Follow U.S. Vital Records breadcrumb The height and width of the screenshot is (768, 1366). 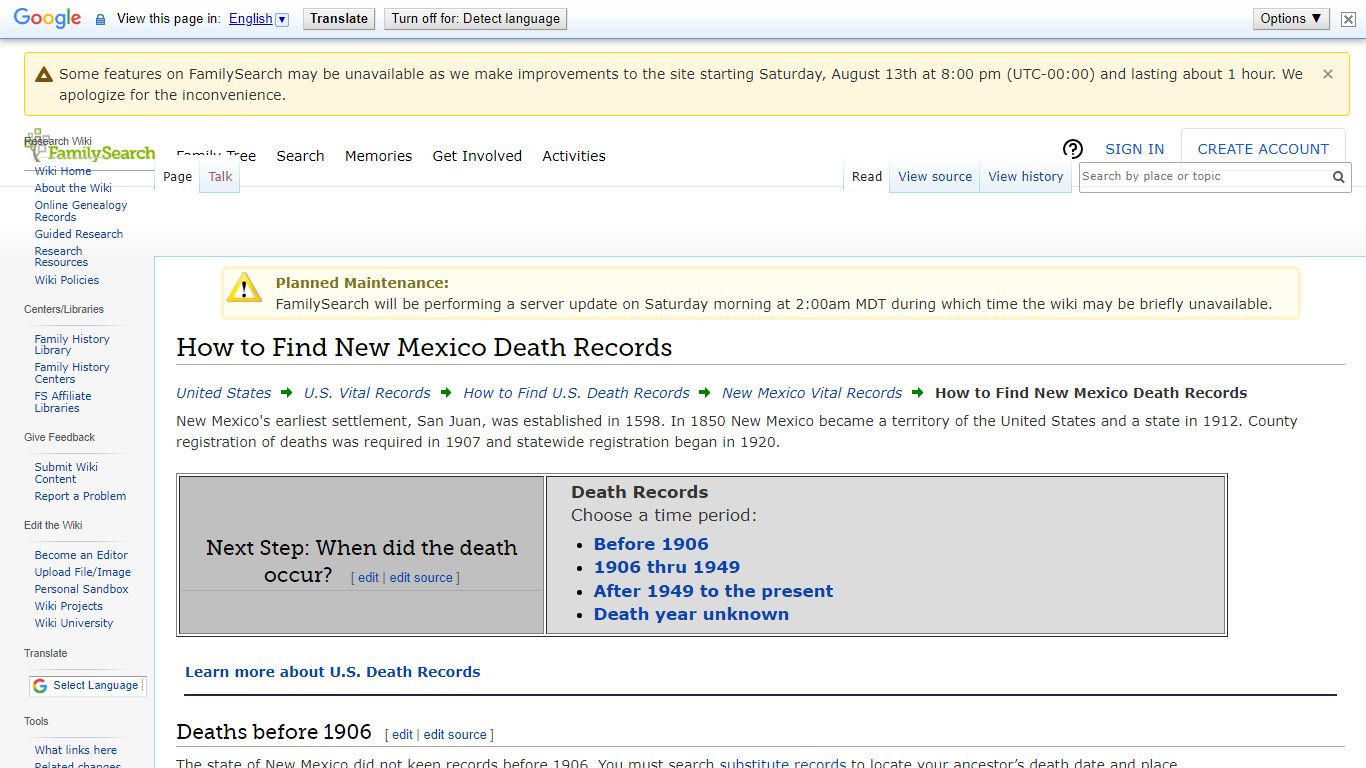click(x=367, y=393)
